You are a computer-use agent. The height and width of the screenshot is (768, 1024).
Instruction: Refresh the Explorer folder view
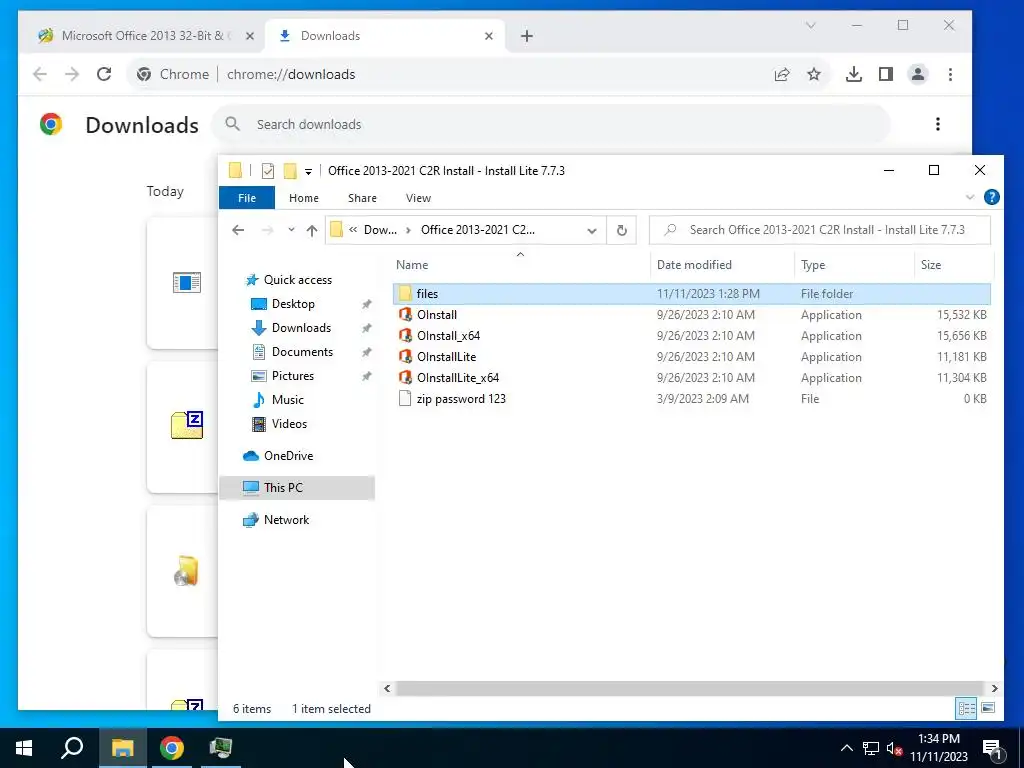pos(622,230)
